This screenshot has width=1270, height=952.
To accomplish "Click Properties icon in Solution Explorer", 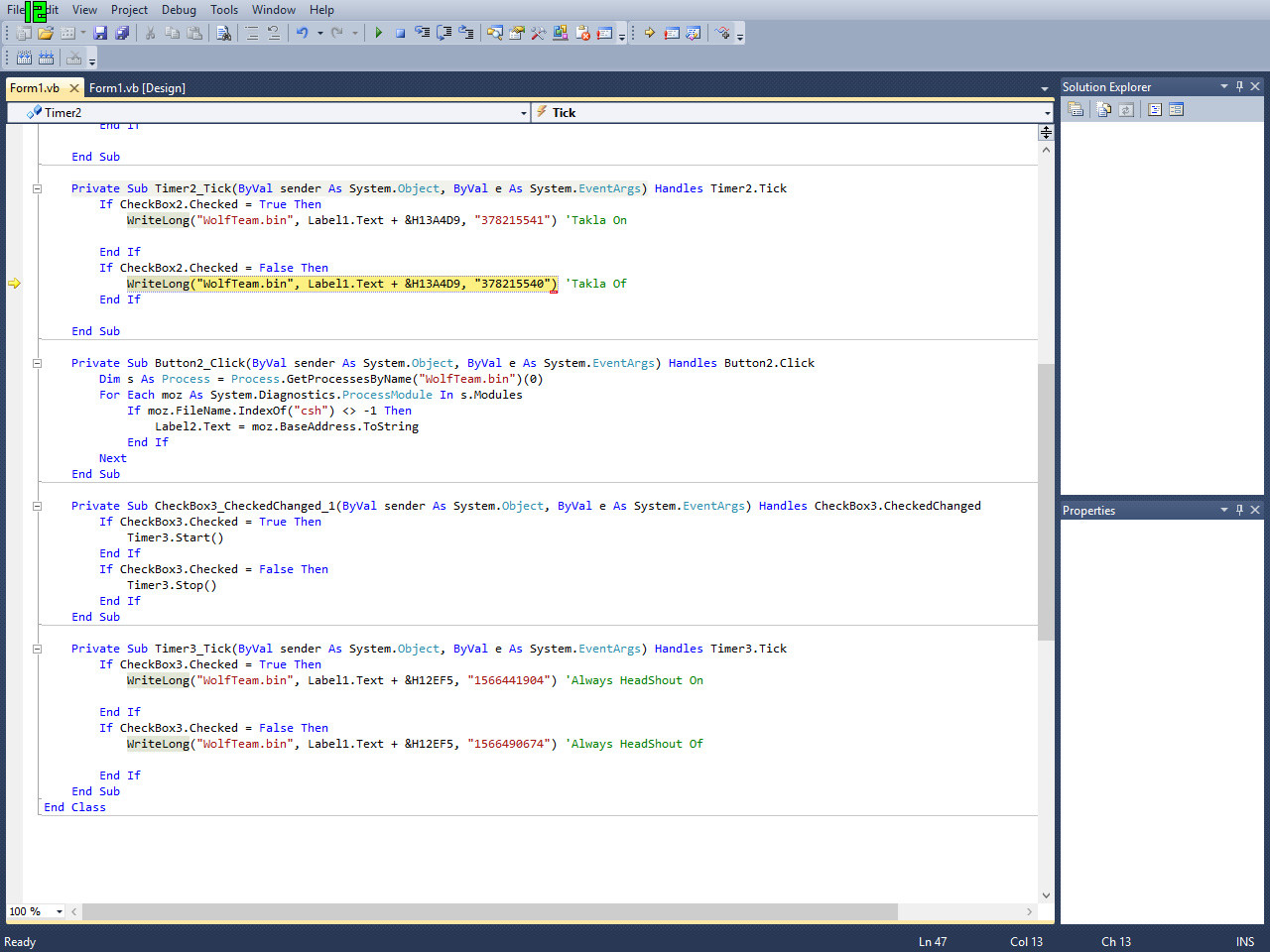I will (1076, 109).
